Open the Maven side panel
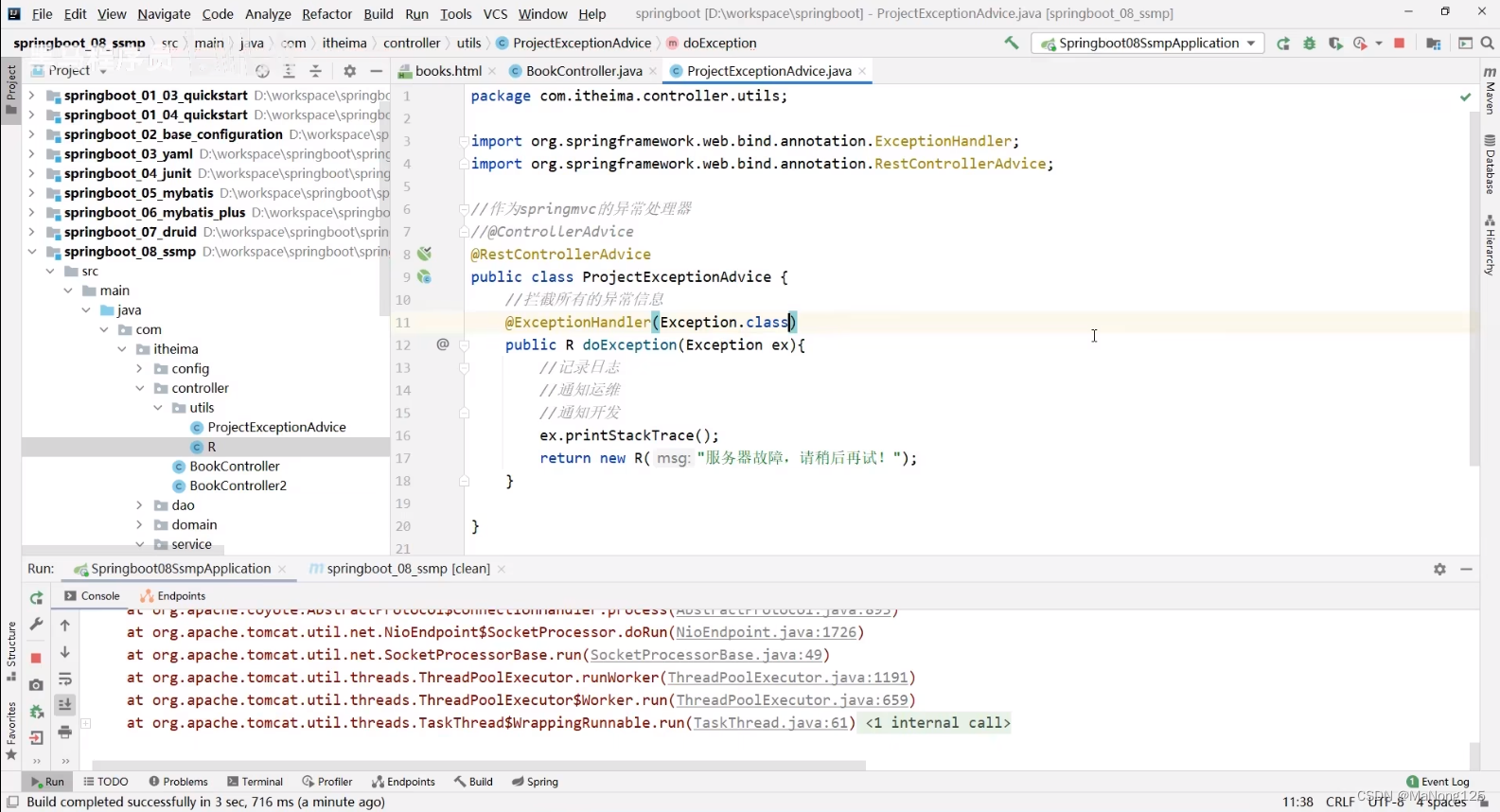 (1491, 90)
